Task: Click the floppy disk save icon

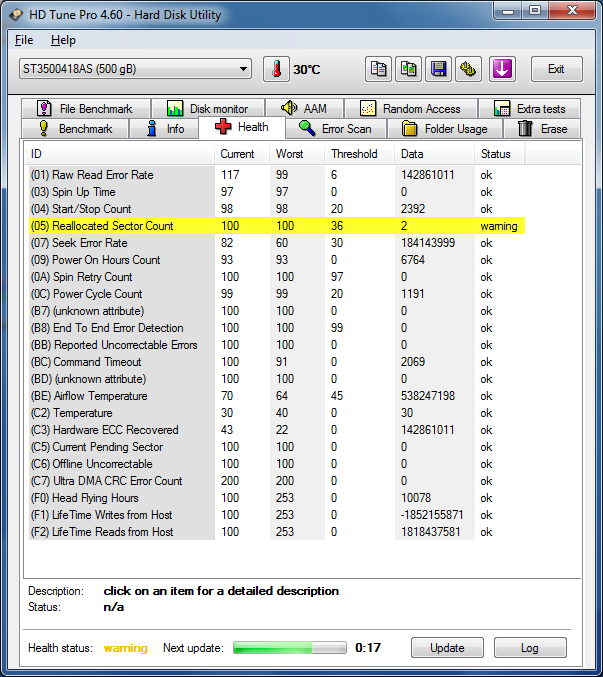Action: point(438,69)
